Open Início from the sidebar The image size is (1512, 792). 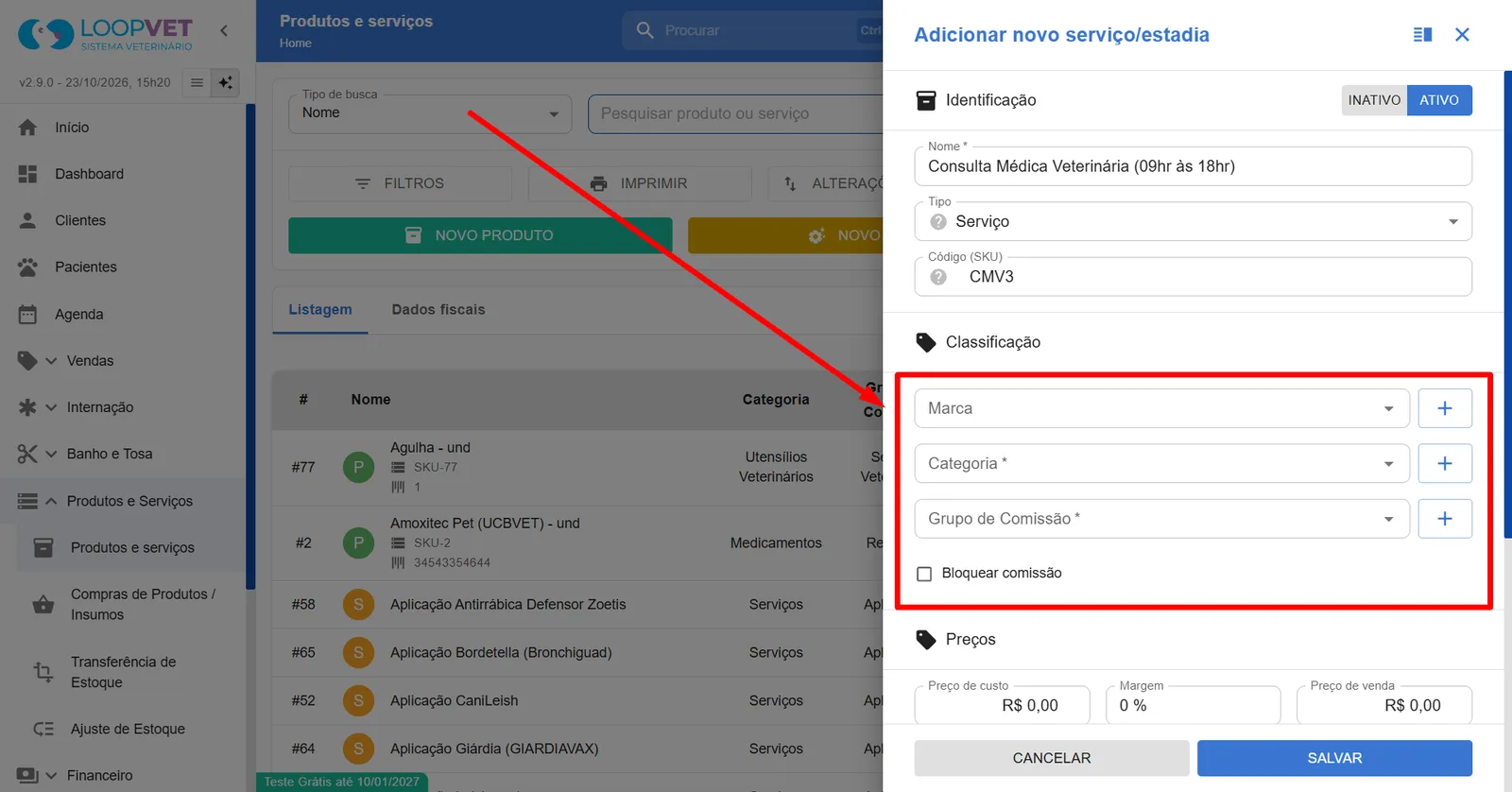click(72, 128)
